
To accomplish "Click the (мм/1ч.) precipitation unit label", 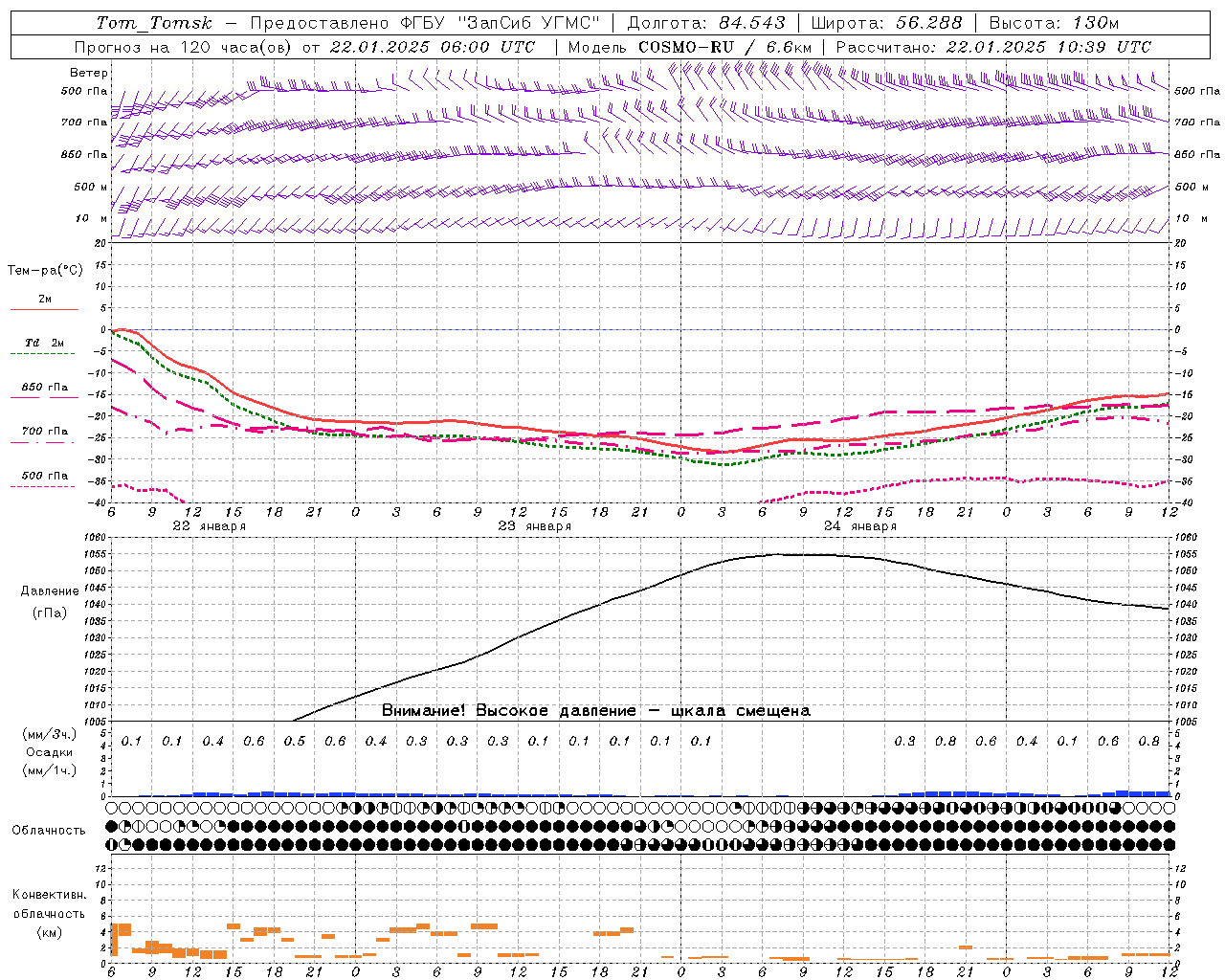I will coord(49,770).
